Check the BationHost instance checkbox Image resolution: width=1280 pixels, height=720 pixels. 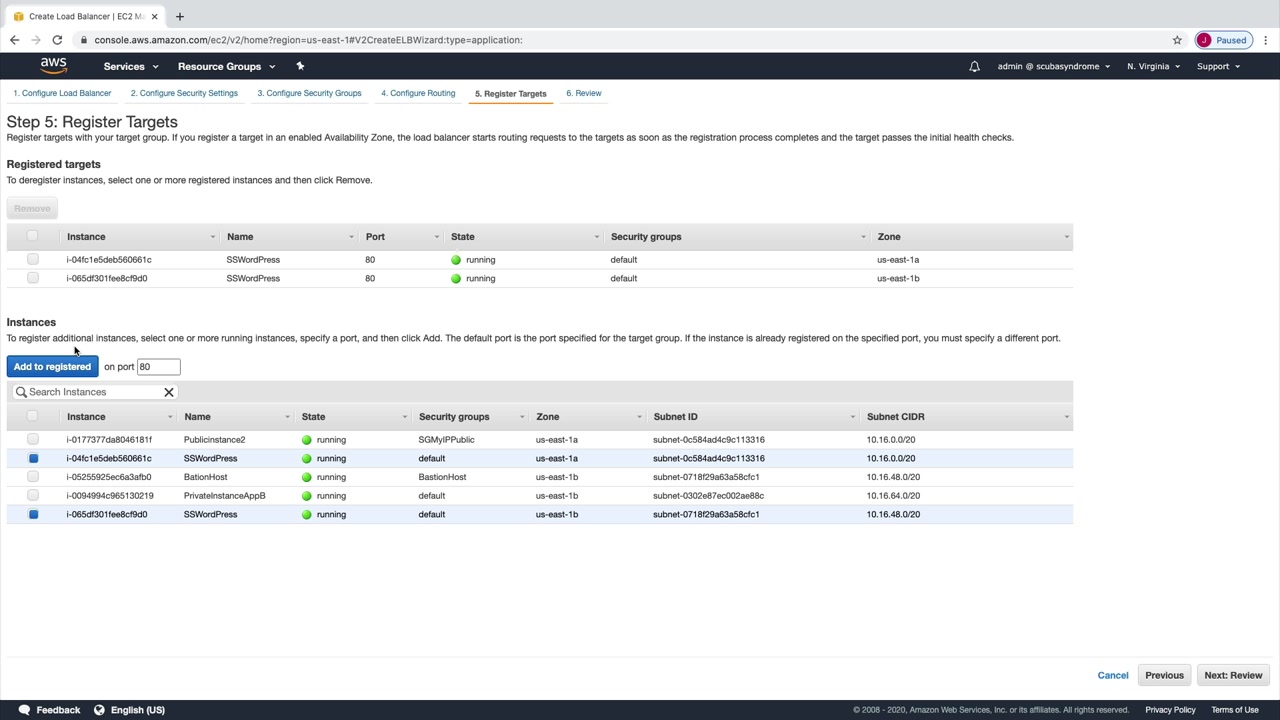(33, 477)
